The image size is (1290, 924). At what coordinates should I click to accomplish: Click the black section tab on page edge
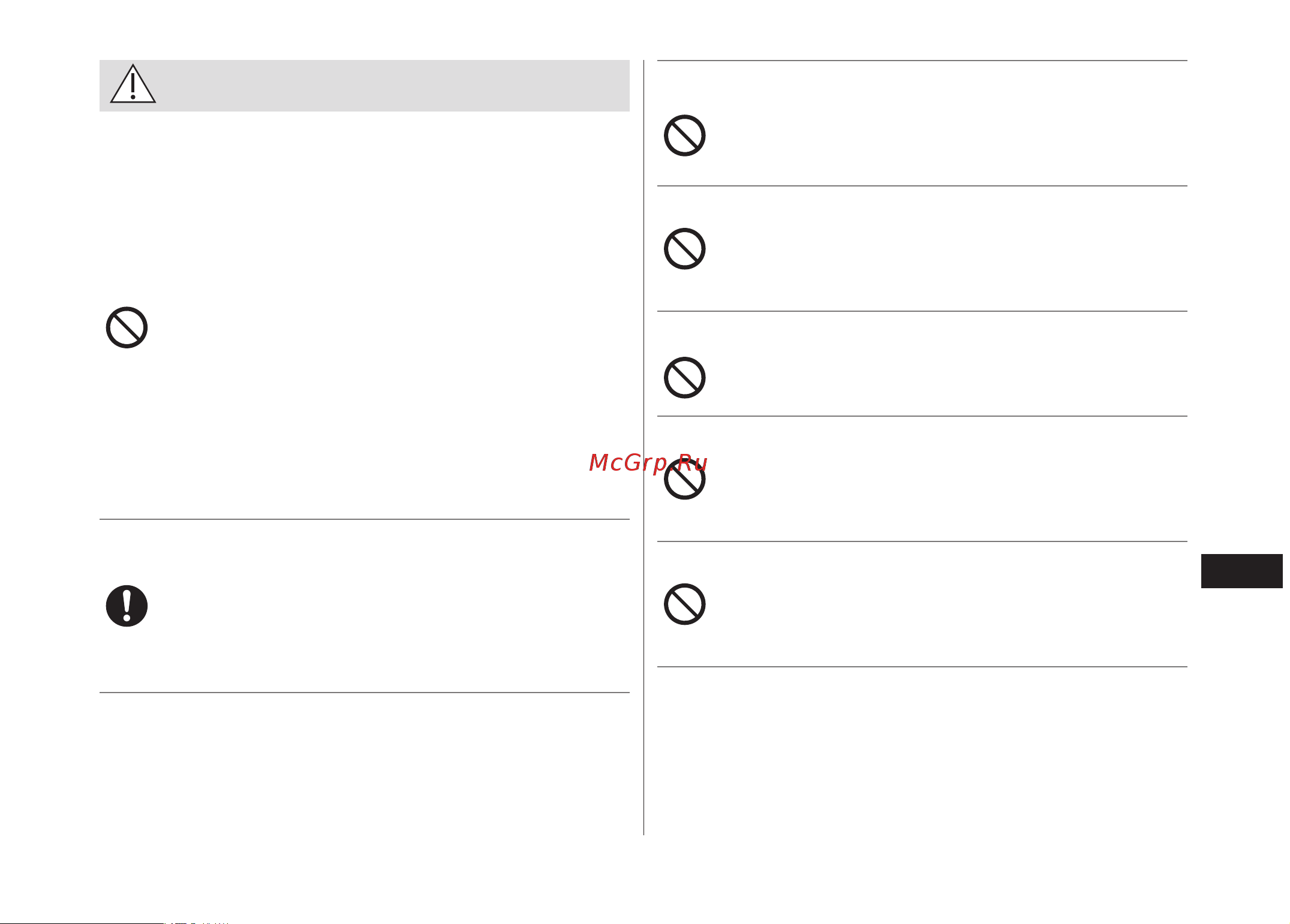click(1241, 571)
